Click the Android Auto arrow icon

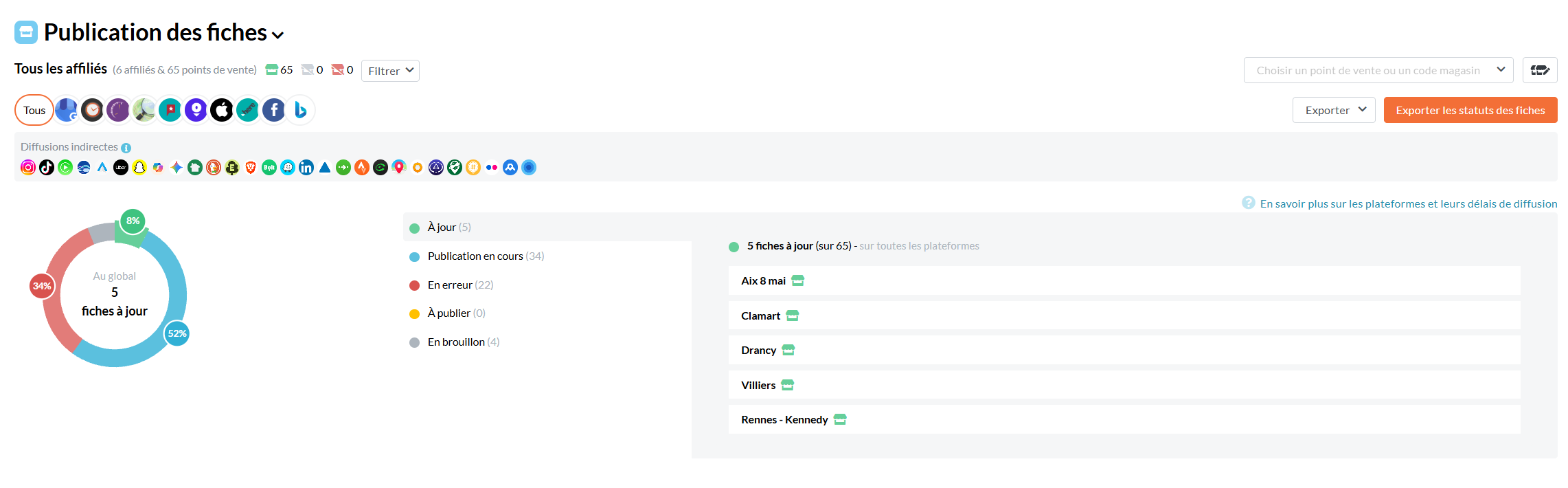click(x=102, y=167)
